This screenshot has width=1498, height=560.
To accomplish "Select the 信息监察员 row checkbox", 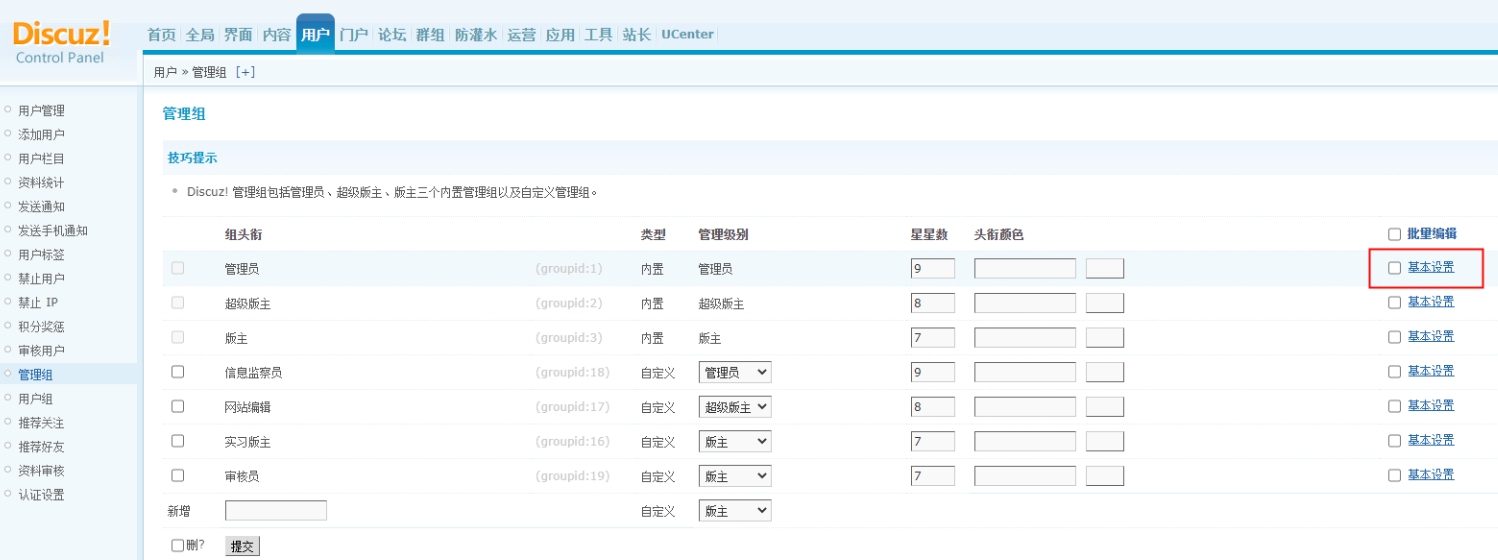I will click(x=178, y=372).
